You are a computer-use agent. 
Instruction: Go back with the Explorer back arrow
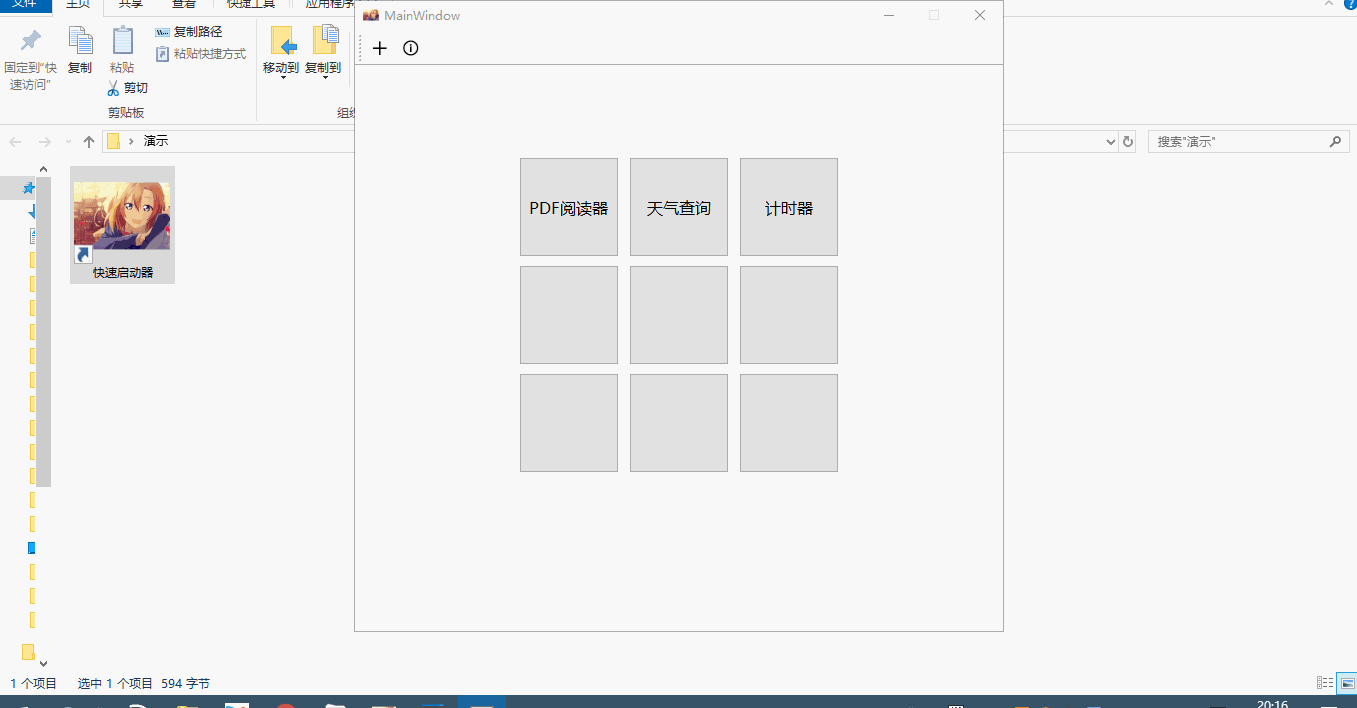15,142
